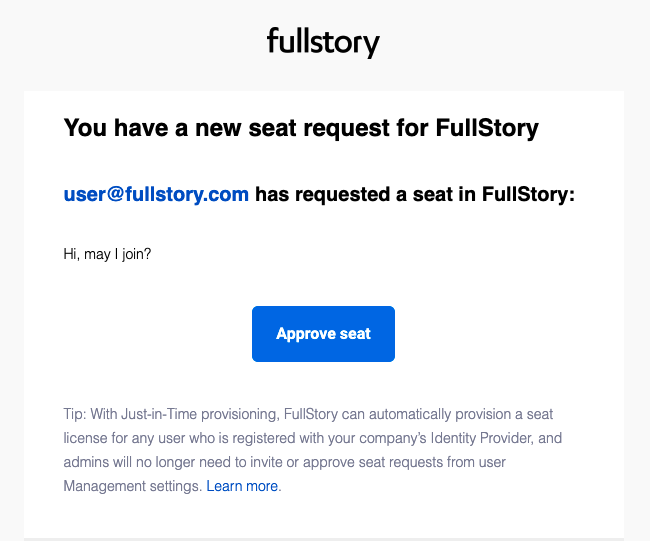Click the fullstory logo at top
Image resolution: width=650 pixels, height=541 pixels.
pos(323,43)
